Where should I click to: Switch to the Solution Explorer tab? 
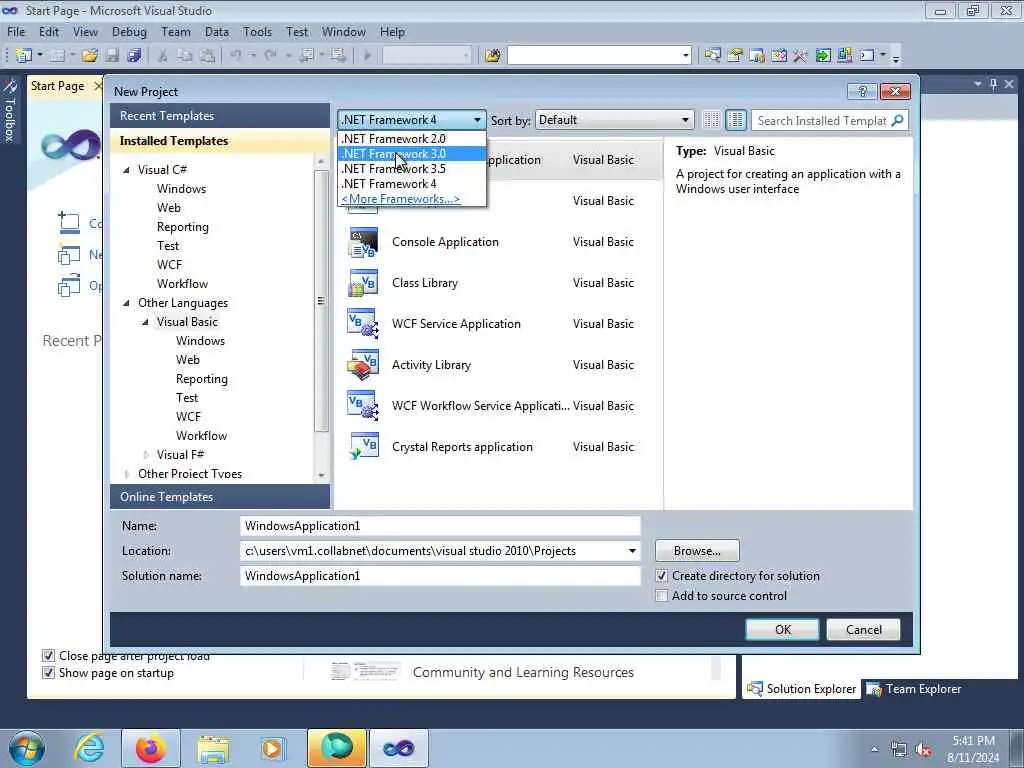tap(801, 689)
